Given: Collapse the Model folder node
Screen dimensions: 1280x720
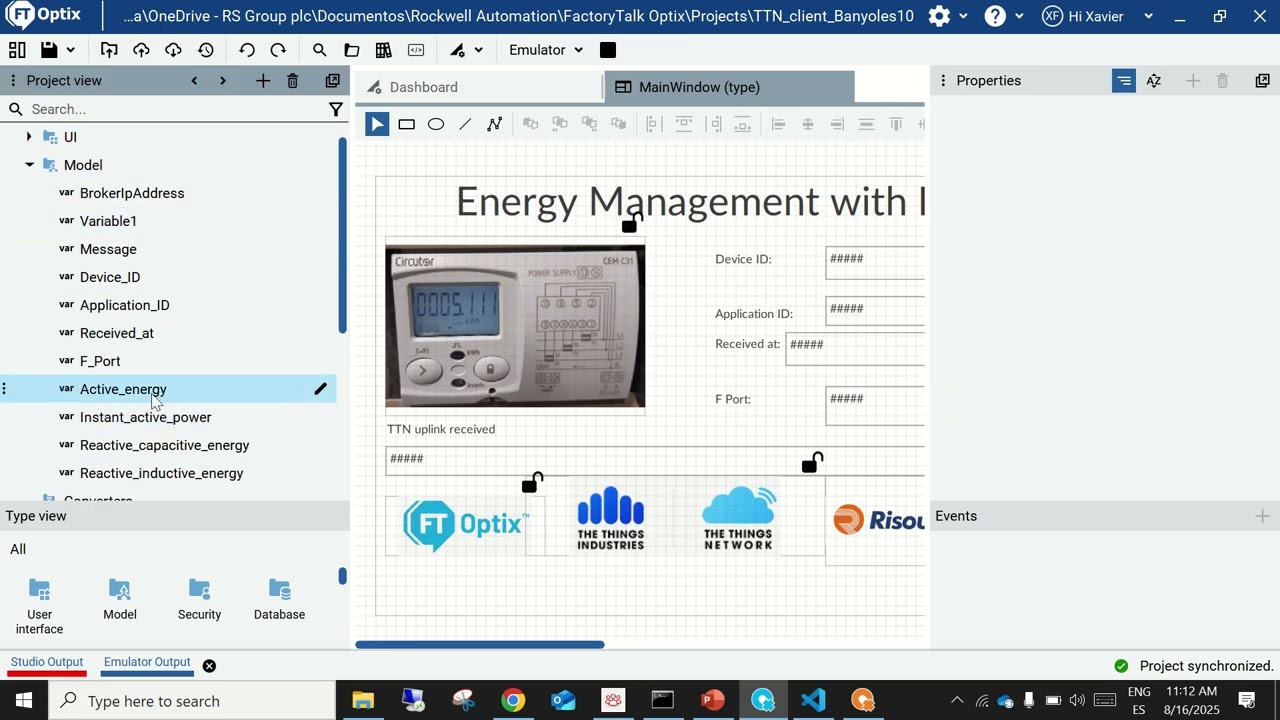Looking at the screenshot, I should (x=29, y=165).
